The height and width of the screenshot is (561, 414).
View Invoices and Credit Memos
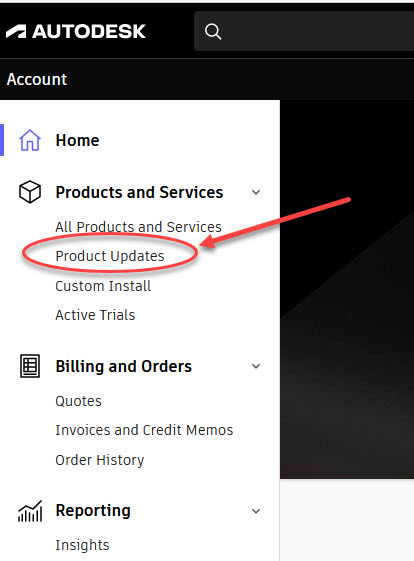click(144, 430)
